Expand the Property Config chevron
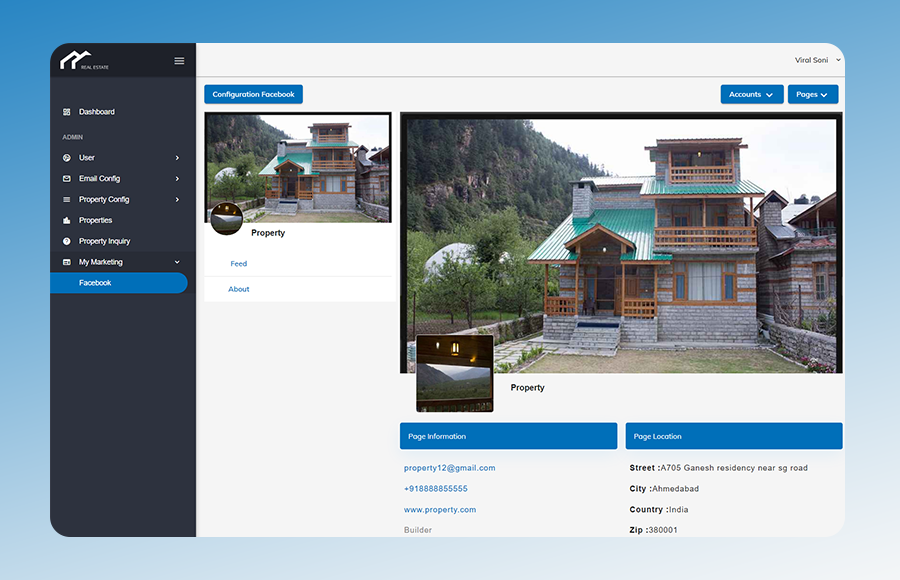Screen dimensions: 900x580 [177, 200]
